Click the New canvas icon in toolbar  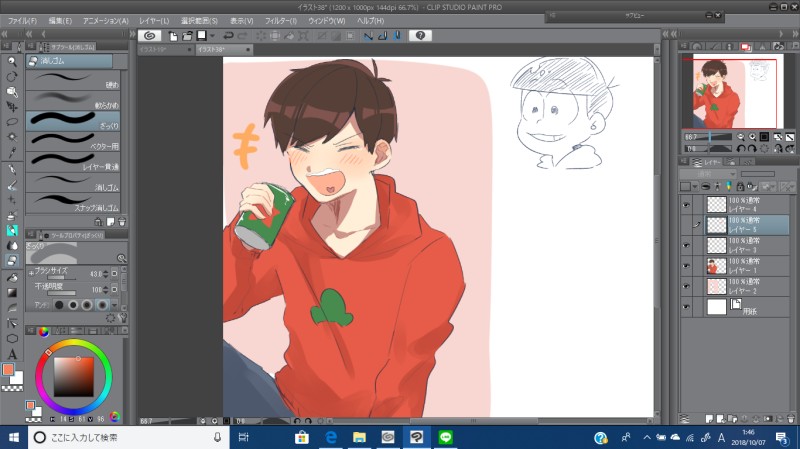173,36
